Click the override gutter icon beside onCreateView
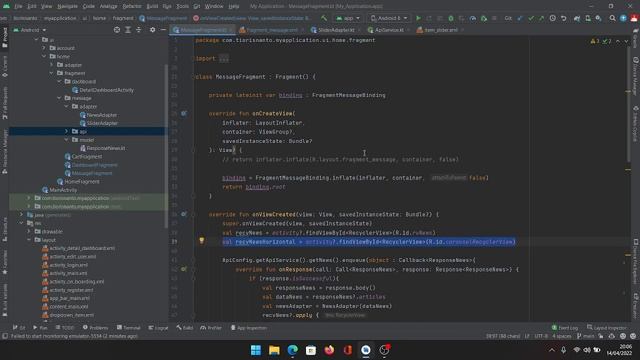The width and height of the screenshot is (640, 360). click(x=184, y=113)
